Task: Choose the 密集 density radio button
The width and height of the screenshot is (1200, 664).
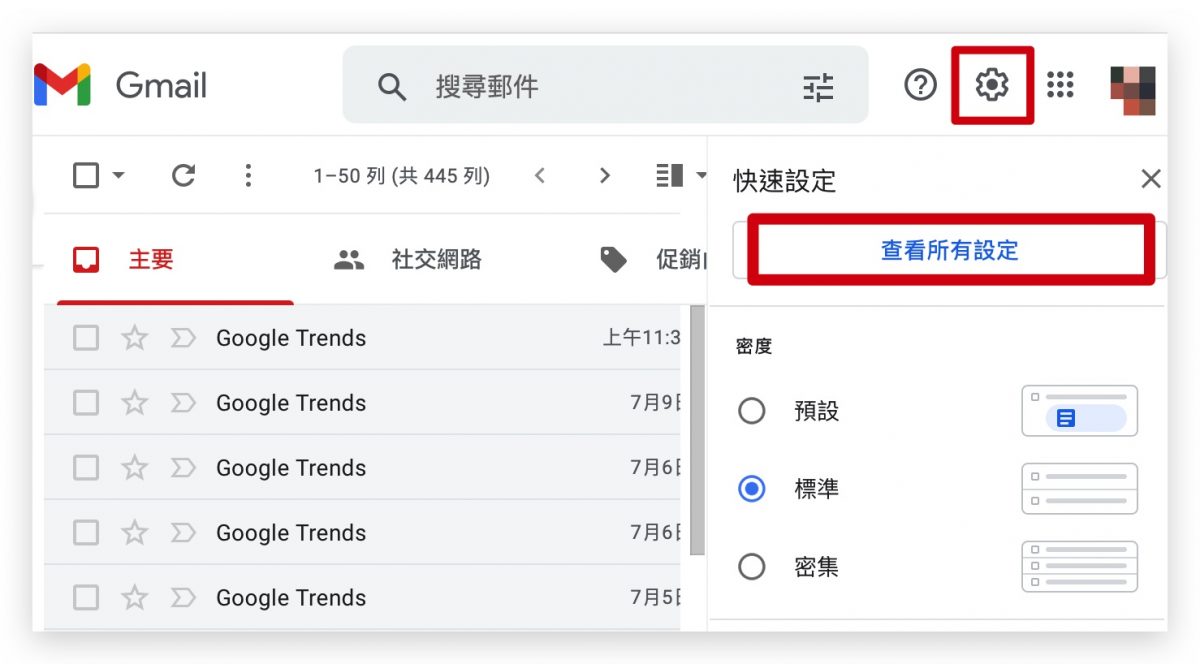Action: point(751,567)
